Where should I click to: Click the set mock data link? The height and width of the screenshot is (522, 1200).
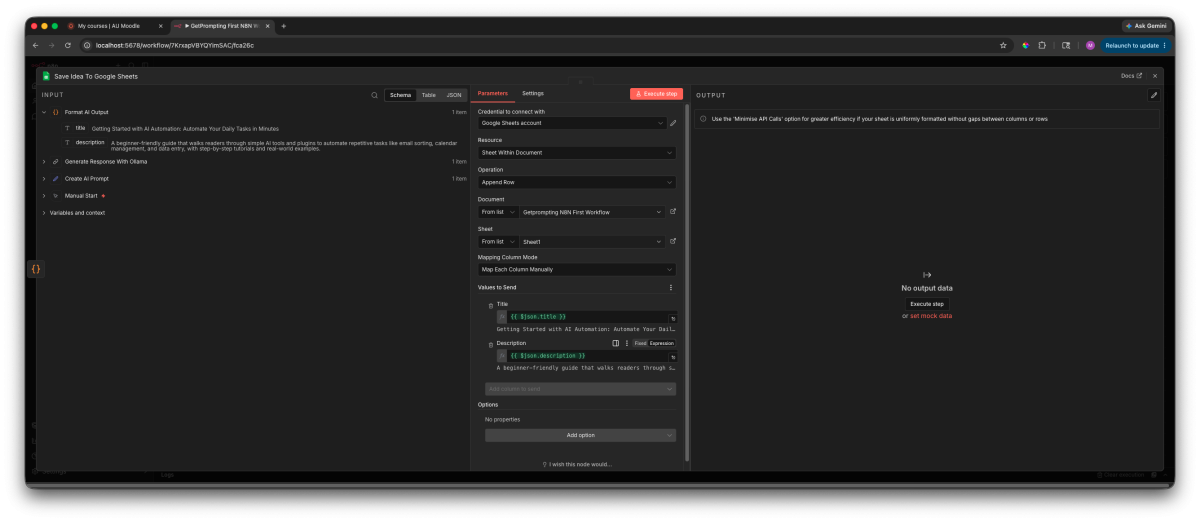(930, 316)
